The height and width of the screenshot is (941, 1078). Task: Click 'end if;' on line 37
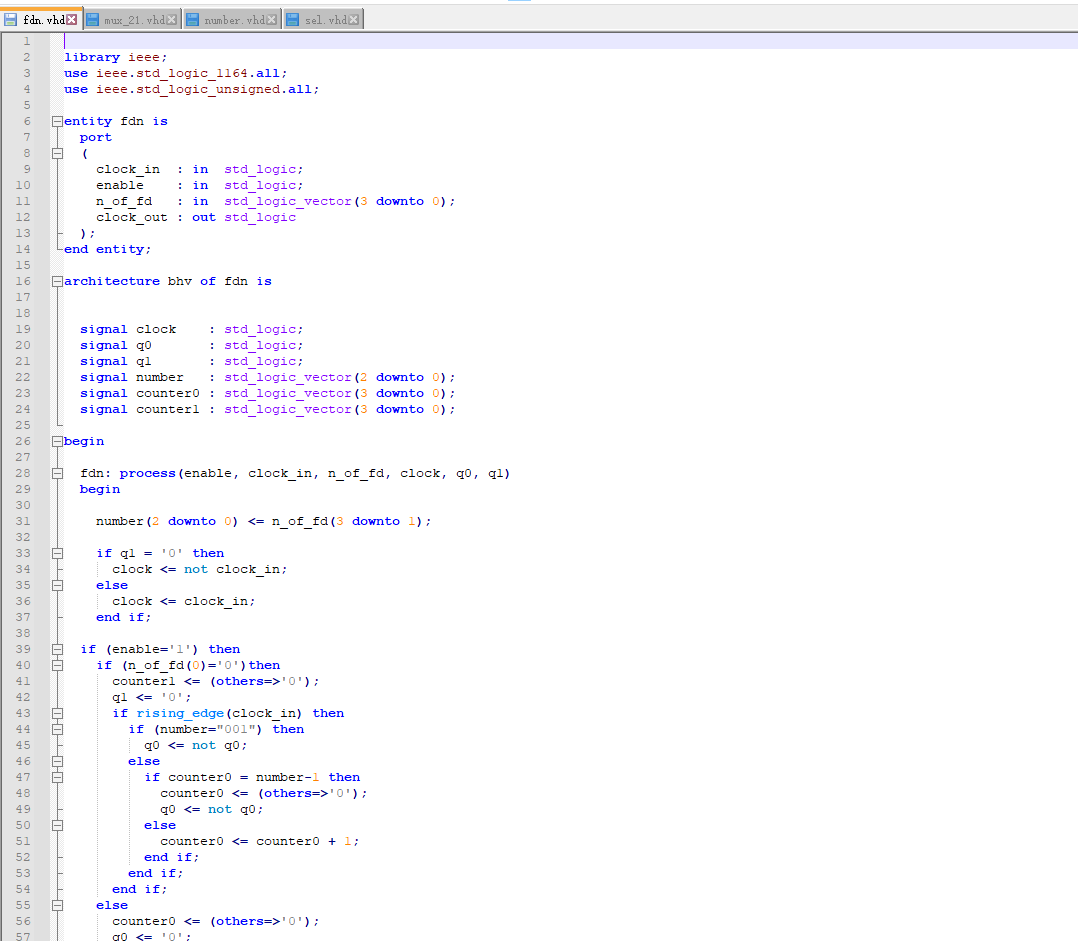(124, 617)
